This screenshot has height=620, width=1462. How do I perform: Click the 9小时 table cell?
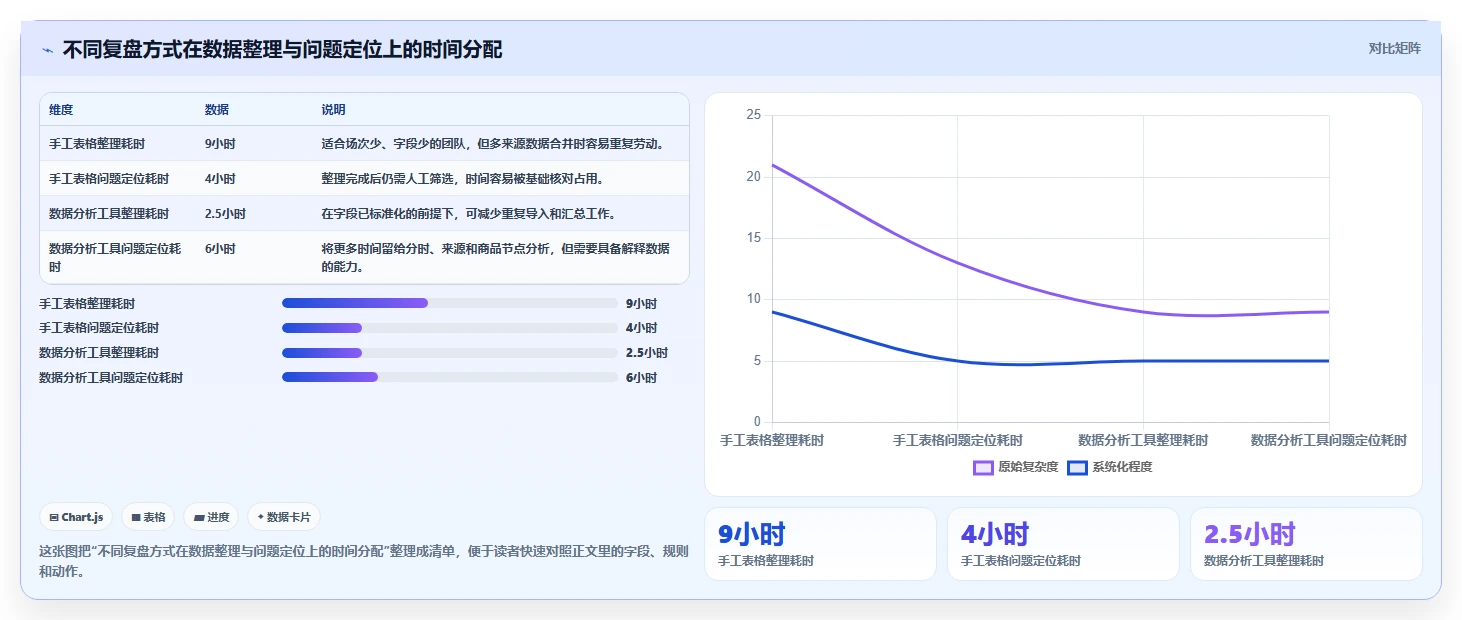[220, 144]
